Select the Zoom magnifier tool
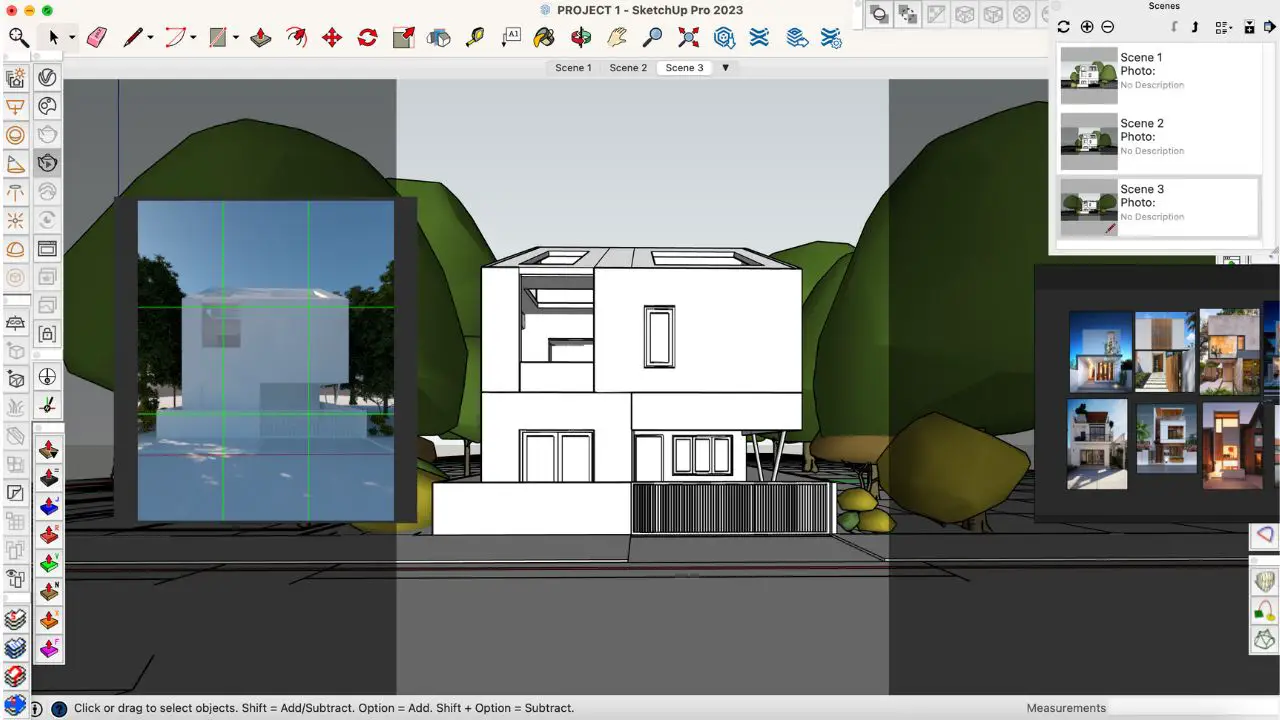Viewport: 1280px width, 720px height. 652,38
